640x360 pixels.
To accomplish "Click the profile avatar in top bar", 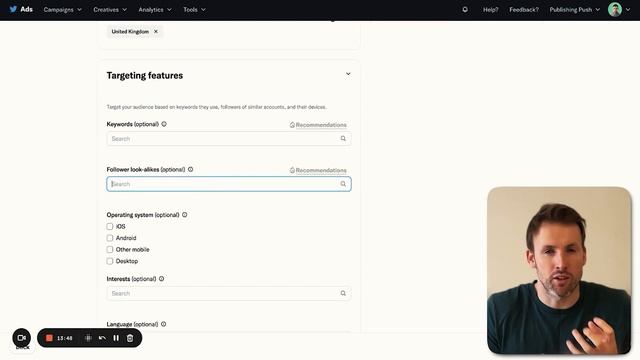I will pyautogui.click(x=615, y=9).
